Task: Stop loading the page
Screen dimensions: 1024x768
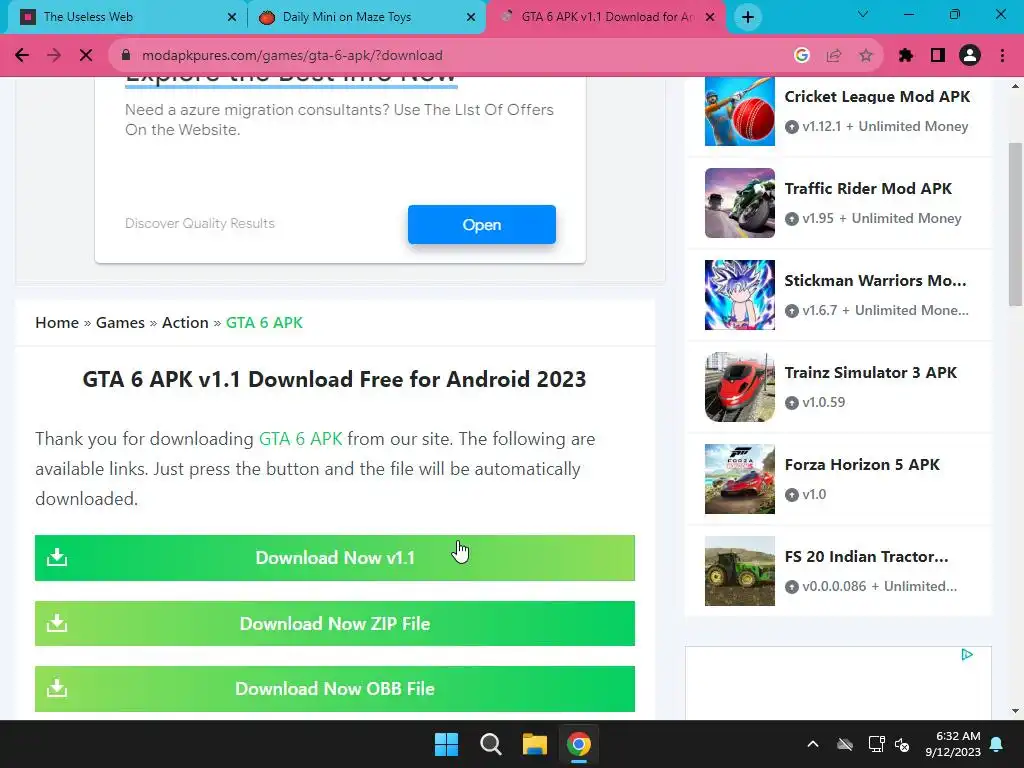Action: click(x=86, y=56)
